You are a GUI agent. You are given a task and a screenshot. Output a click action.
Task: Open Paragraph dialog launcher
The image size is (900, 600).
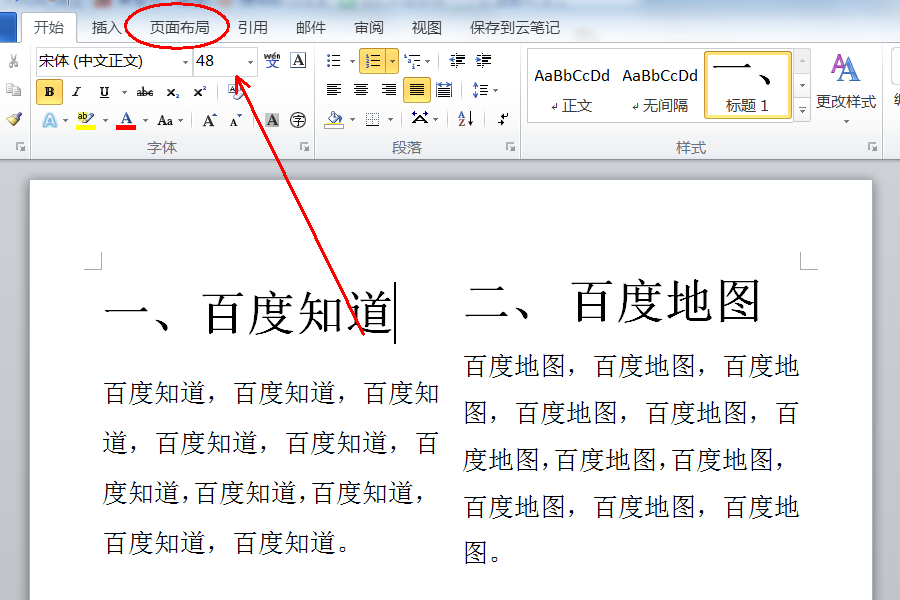point(510,148)
